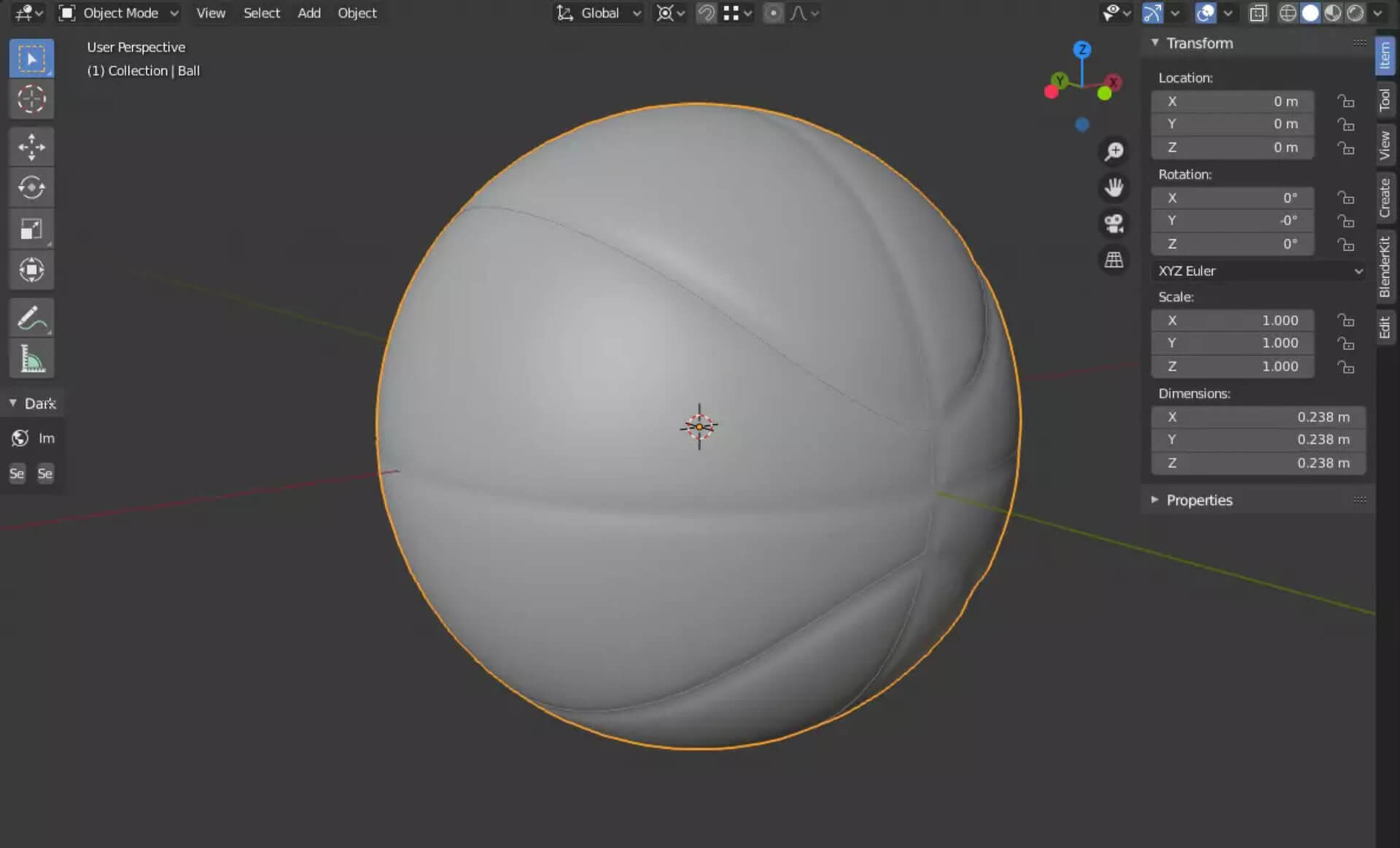This screenshot has width=1400, height=848.
Task: Toggle X-Ray mode button
Action: click(x=1258, y=13)
